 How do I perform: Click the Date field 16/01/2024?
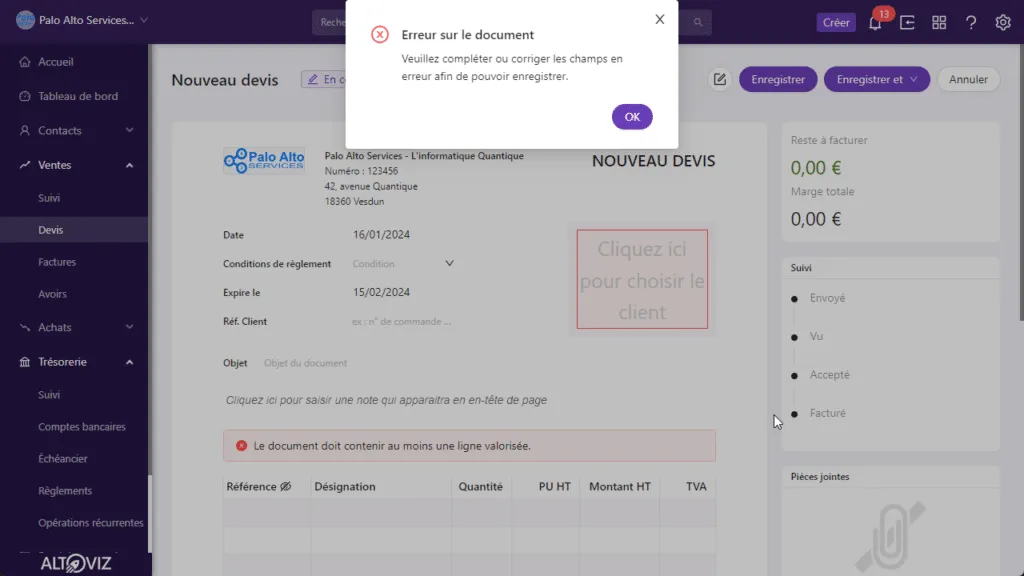(381, 234)
